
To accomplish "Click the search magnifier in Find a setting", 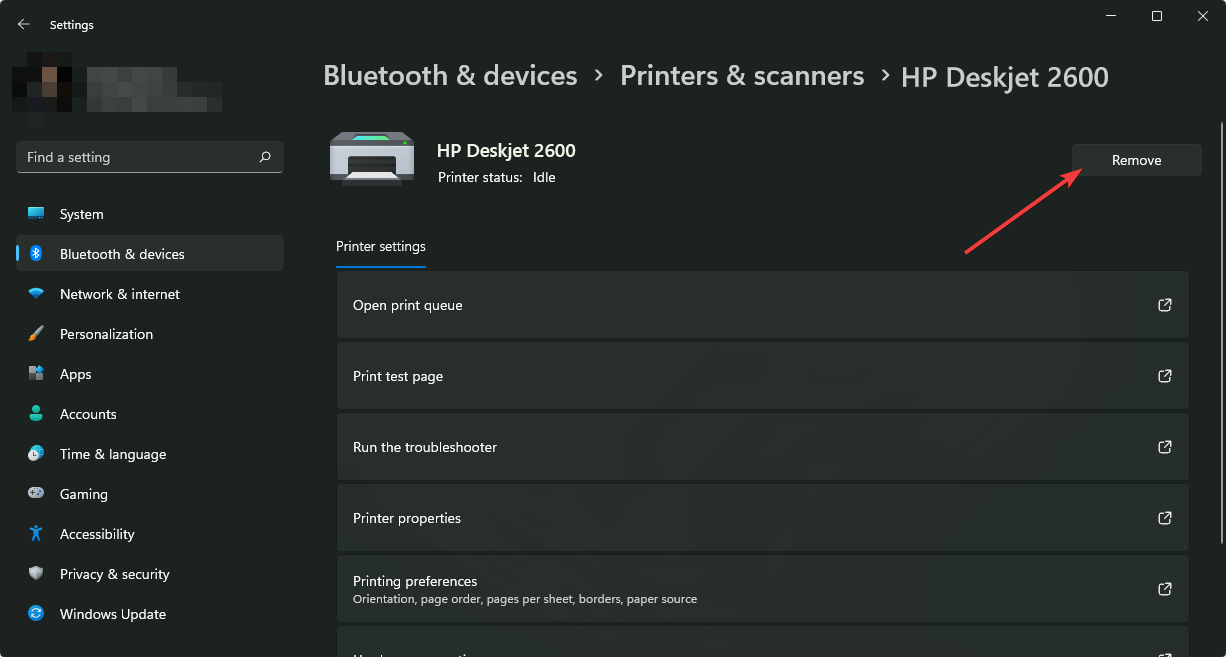I will coord(265,157).
